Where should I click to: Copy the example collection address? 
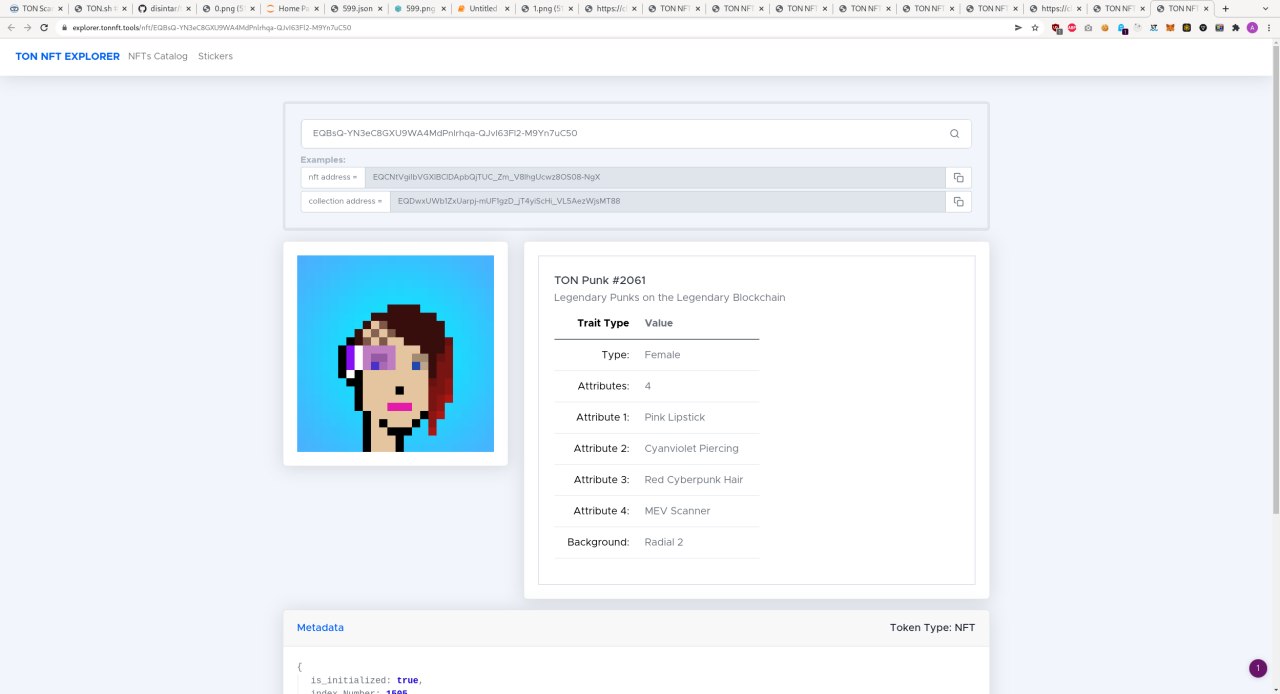[958, 201]
